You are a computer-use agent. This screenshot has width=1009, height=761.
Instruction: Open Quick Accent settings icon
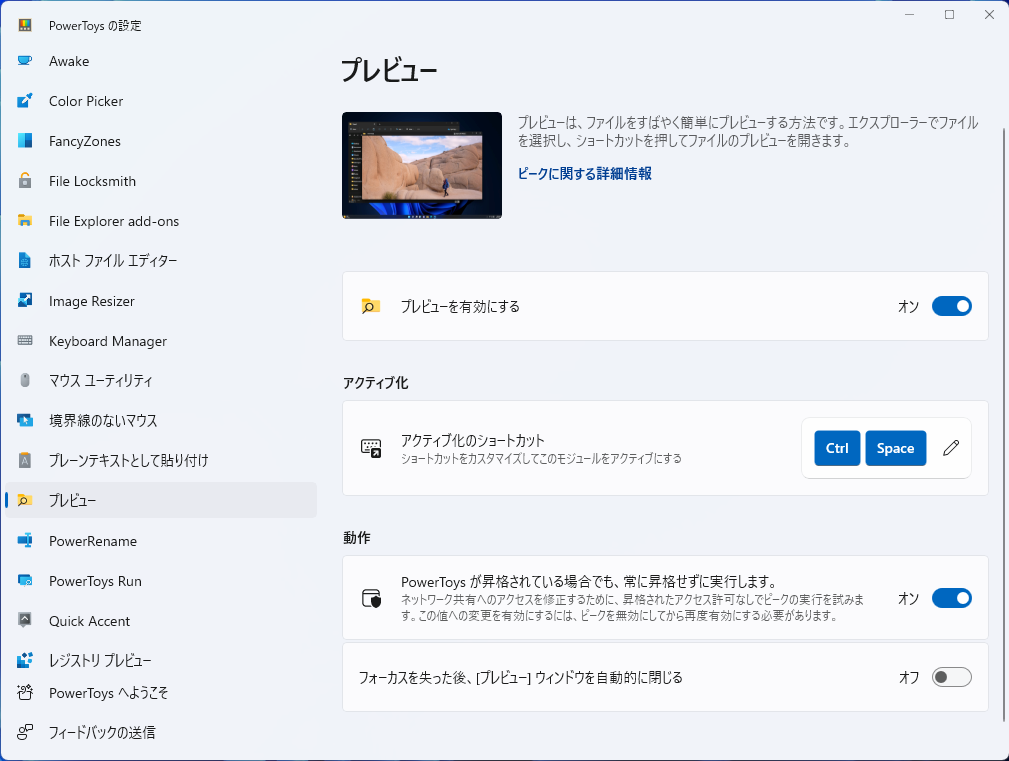[x=28, y=621]
